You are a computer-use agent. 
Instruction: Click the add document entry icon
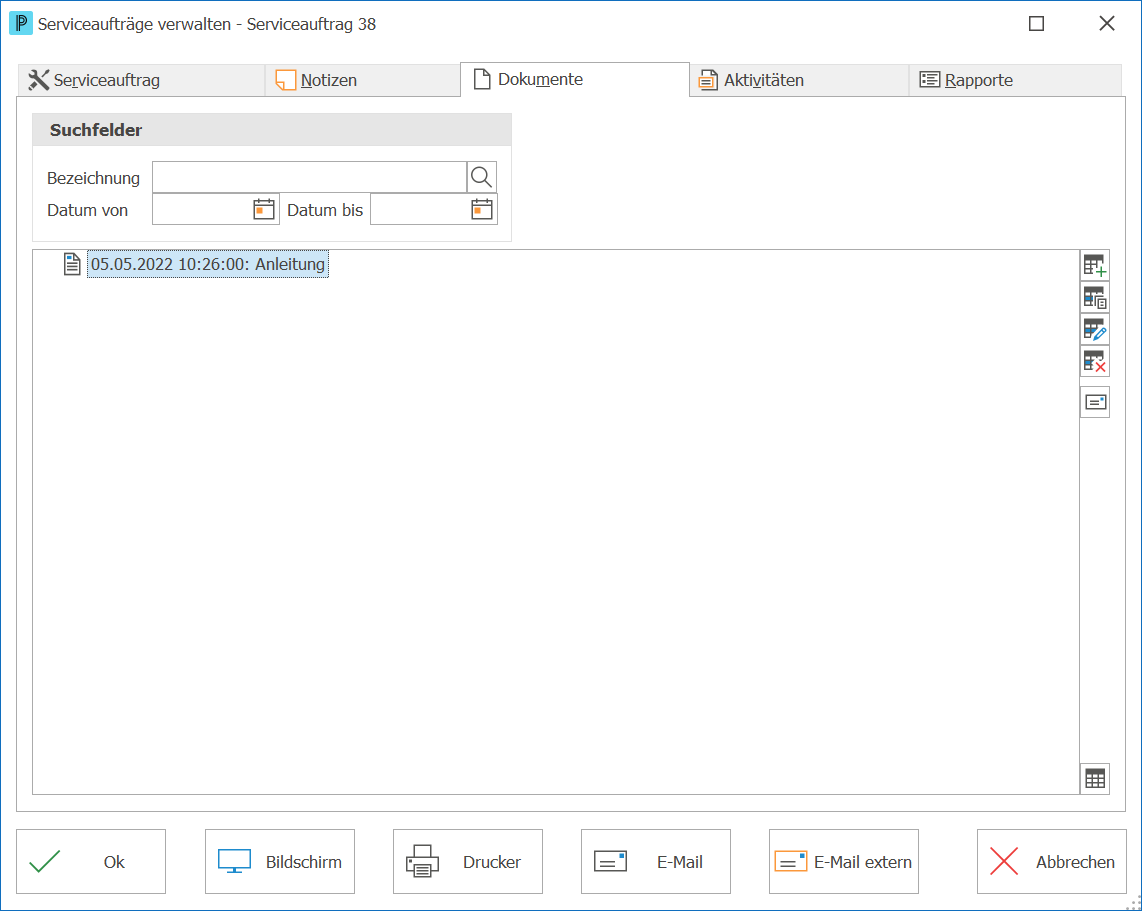coord(1095,265)
